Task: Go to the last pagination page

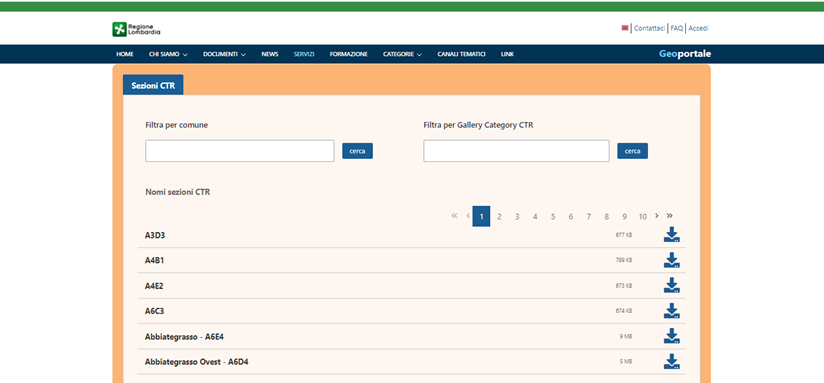Action: 670,216
